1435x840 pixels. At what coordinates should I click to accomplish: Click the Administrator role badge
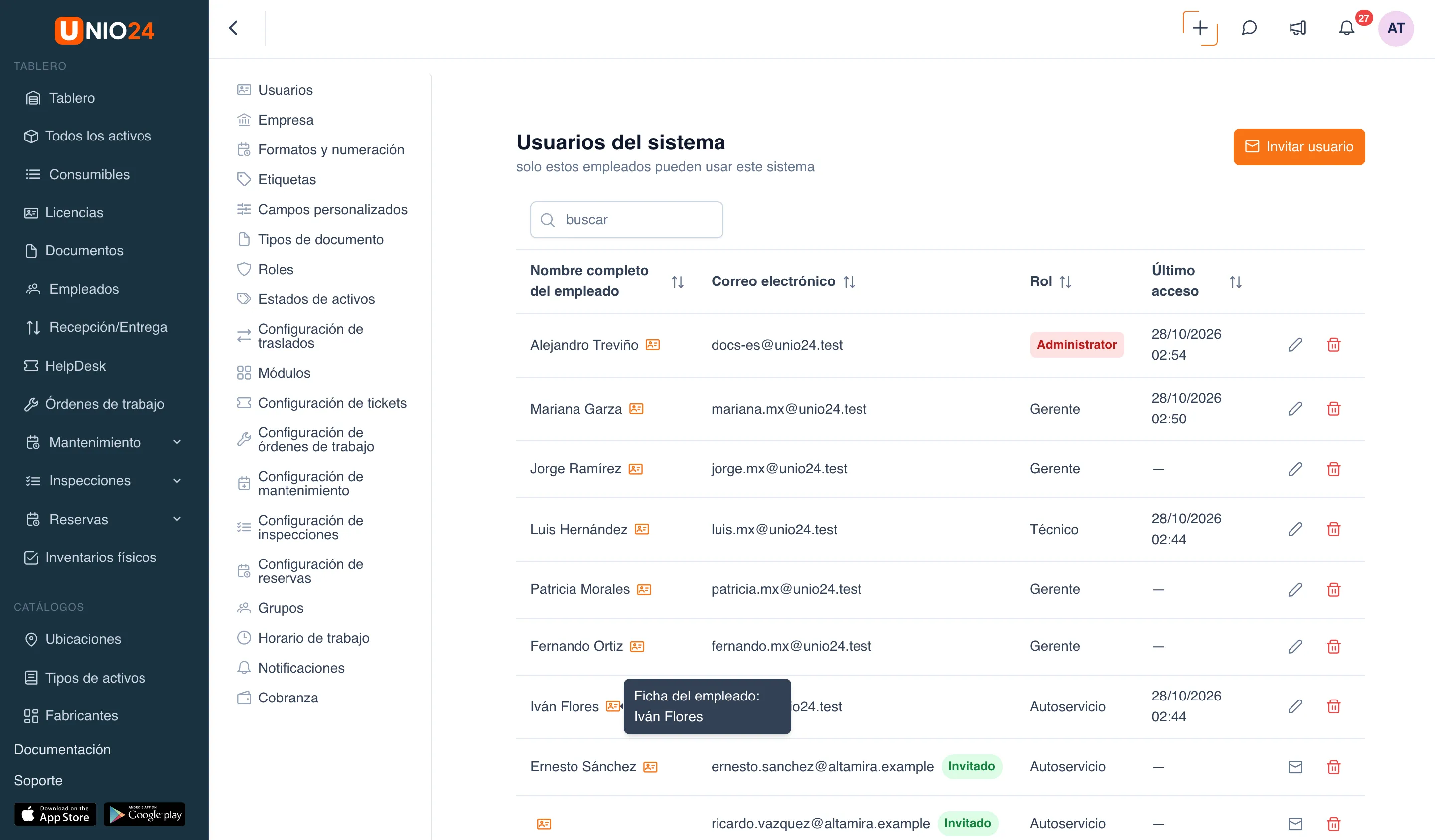coord(1076,345)
